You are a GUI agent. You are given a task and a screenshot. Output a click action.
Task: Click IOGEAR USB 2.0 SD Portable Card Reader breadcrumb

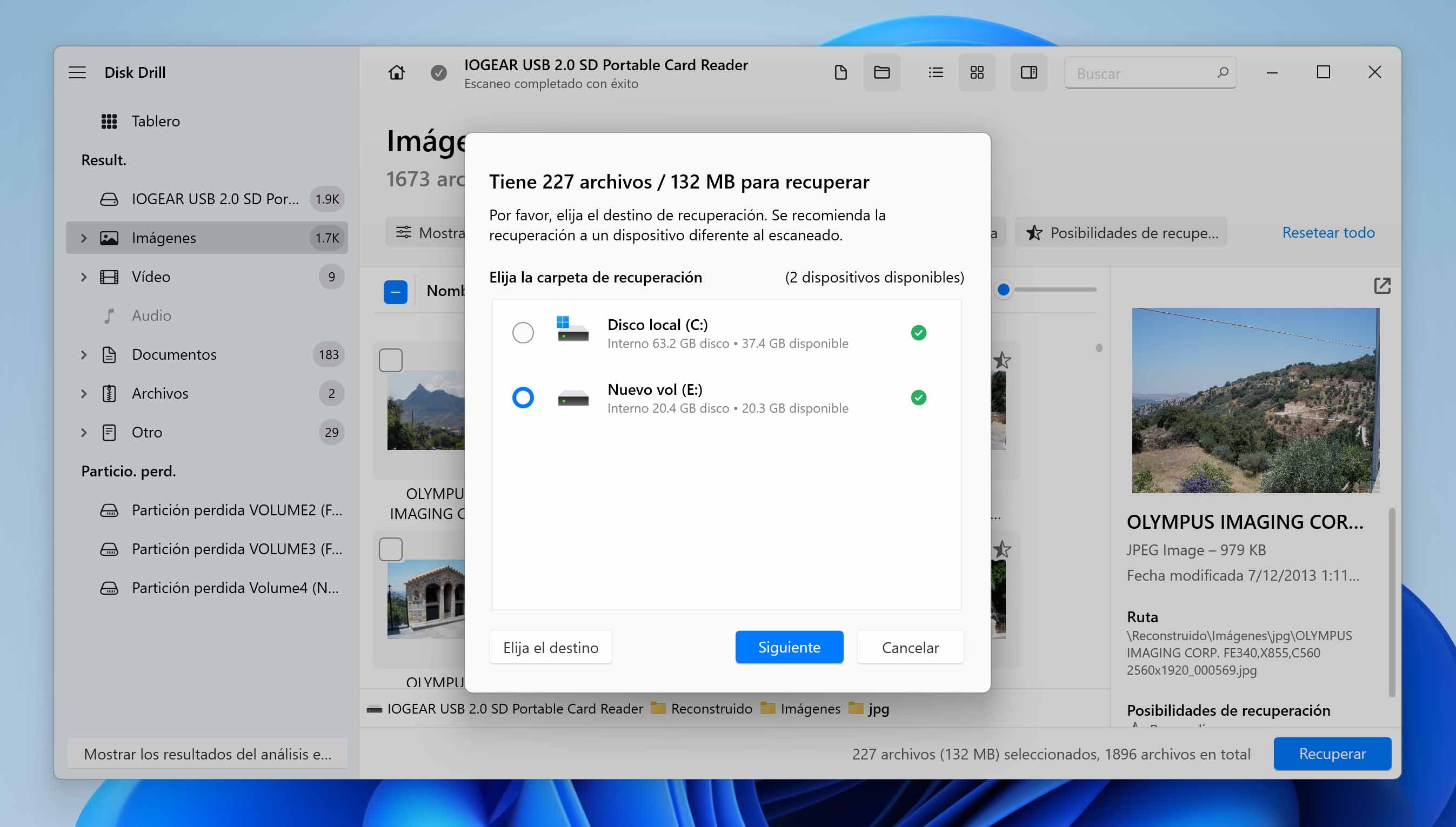[x=505, y=708]
